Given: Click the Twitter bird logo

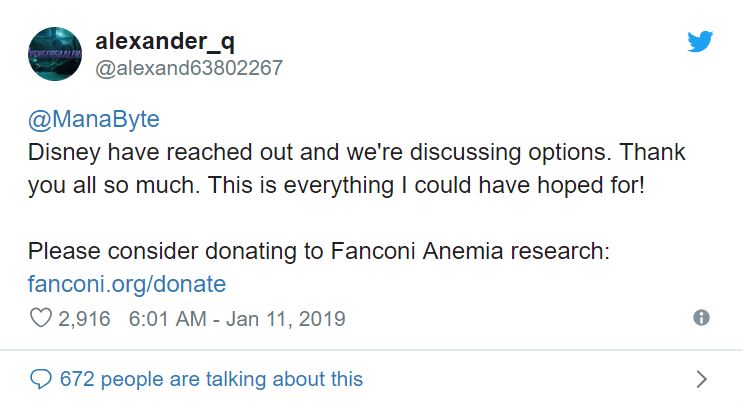Looking at the screenshot, I should 700,42.
